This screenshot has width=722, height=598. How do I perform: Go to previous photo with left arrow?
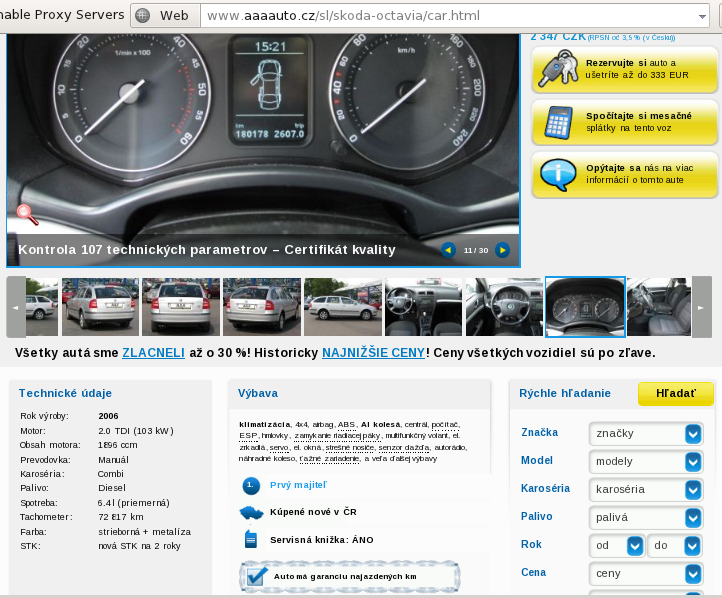pos(448,250)
